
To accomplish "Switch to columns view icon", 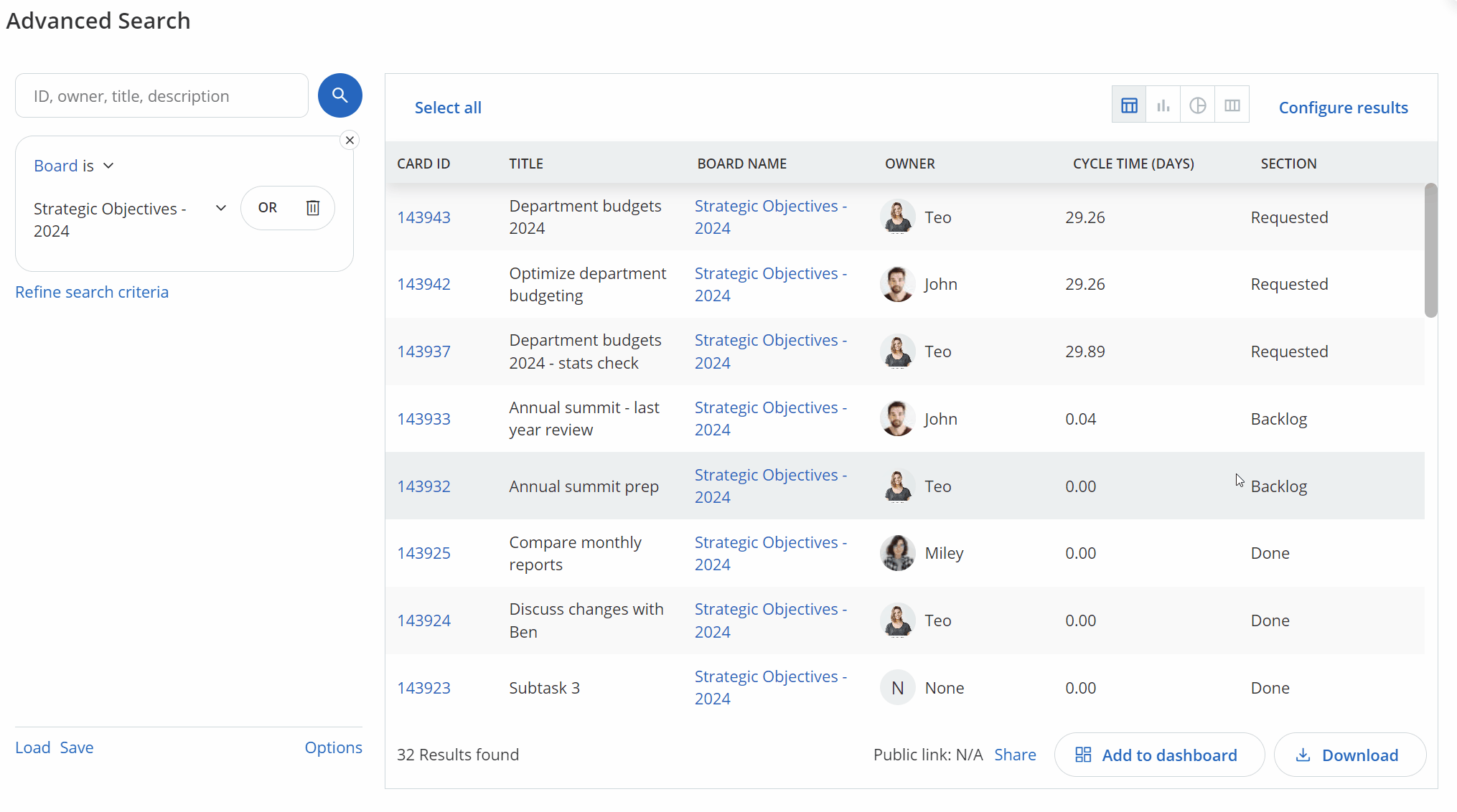I will [x=1232, y=105].
